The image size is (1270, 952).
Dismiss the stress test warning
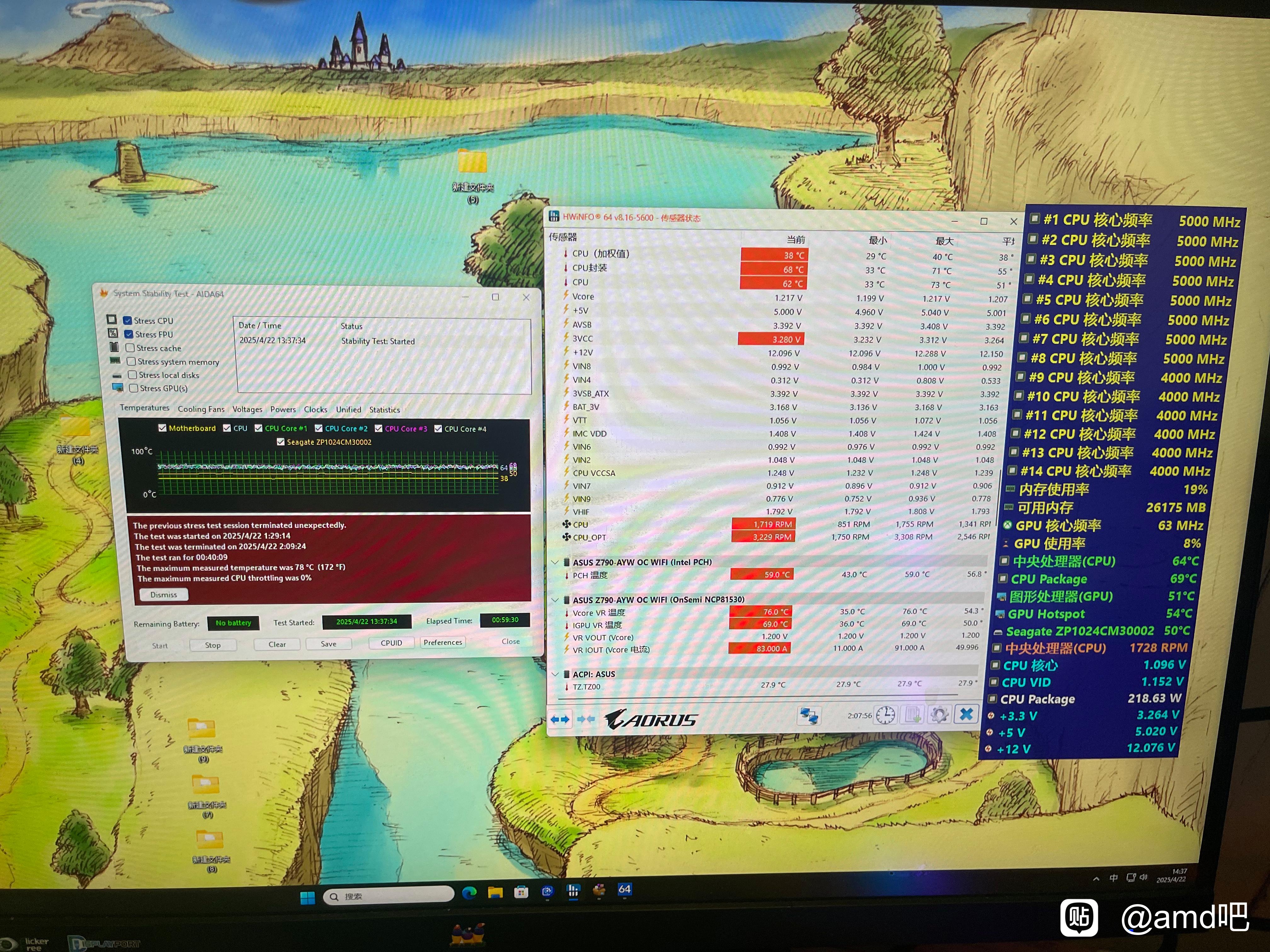click(x=164, y=594)
